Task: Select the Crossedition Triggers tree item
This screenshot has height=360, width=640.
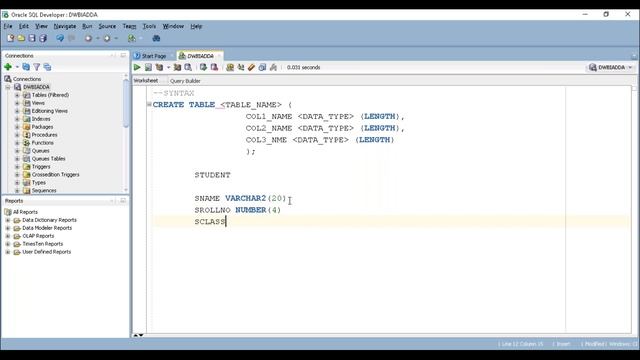Action: (56, 175)
